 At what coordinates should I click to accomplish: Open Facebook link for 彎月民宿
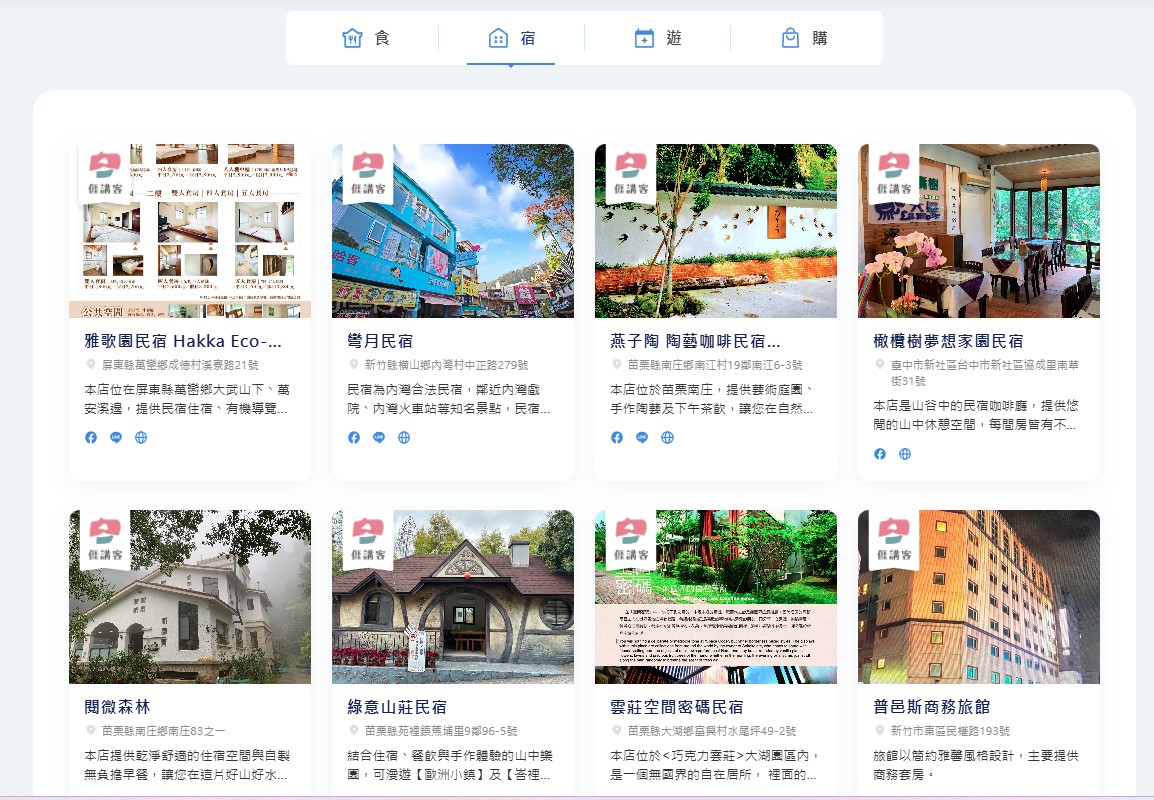(354, 437)
